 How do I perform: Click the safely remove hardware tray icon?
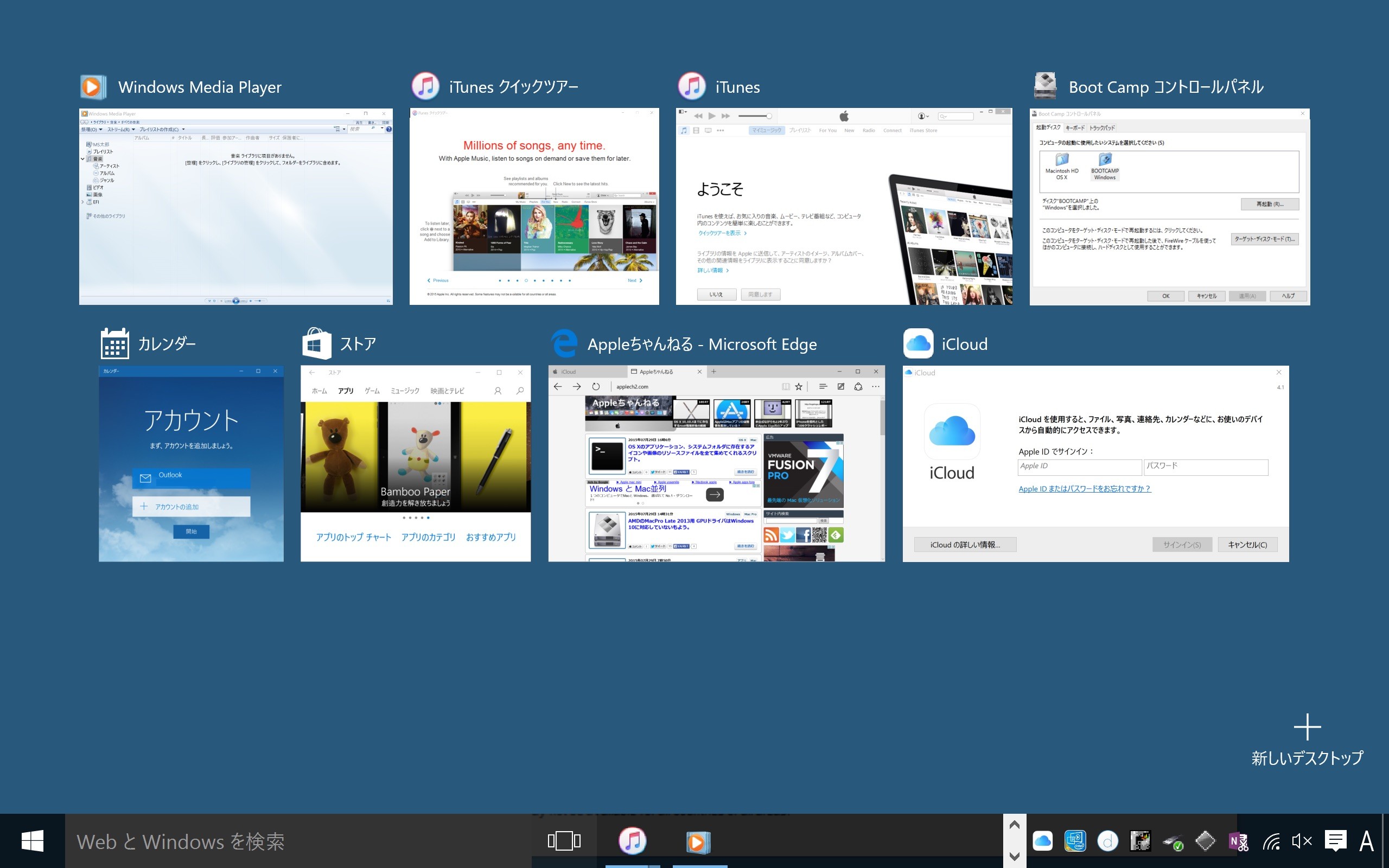1173,842
